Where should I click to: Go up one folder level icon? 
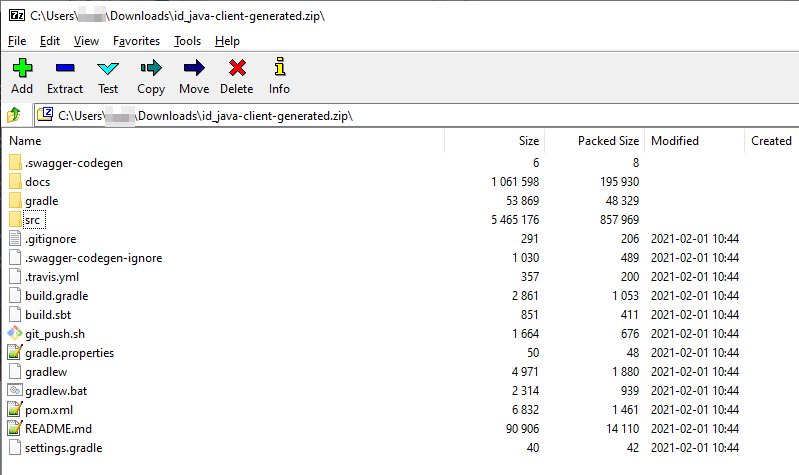(x=14, y=115)
